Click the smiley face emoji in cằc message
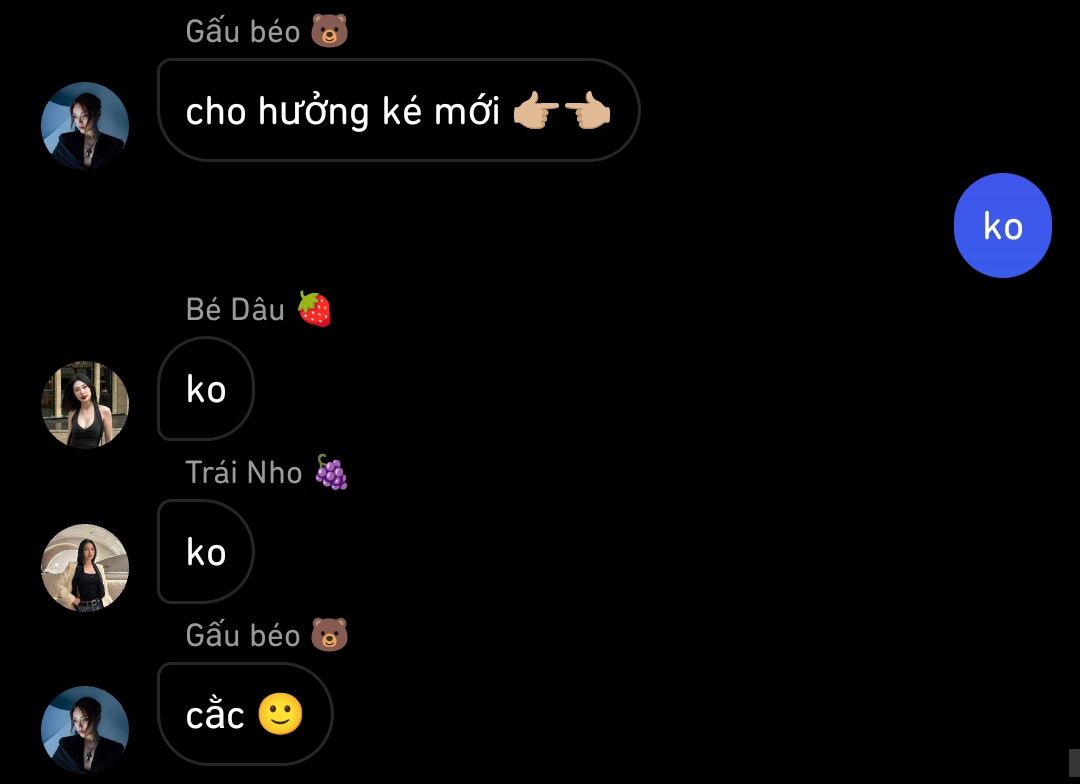This screenshot has height=784, width=1080. click(280, 714)
